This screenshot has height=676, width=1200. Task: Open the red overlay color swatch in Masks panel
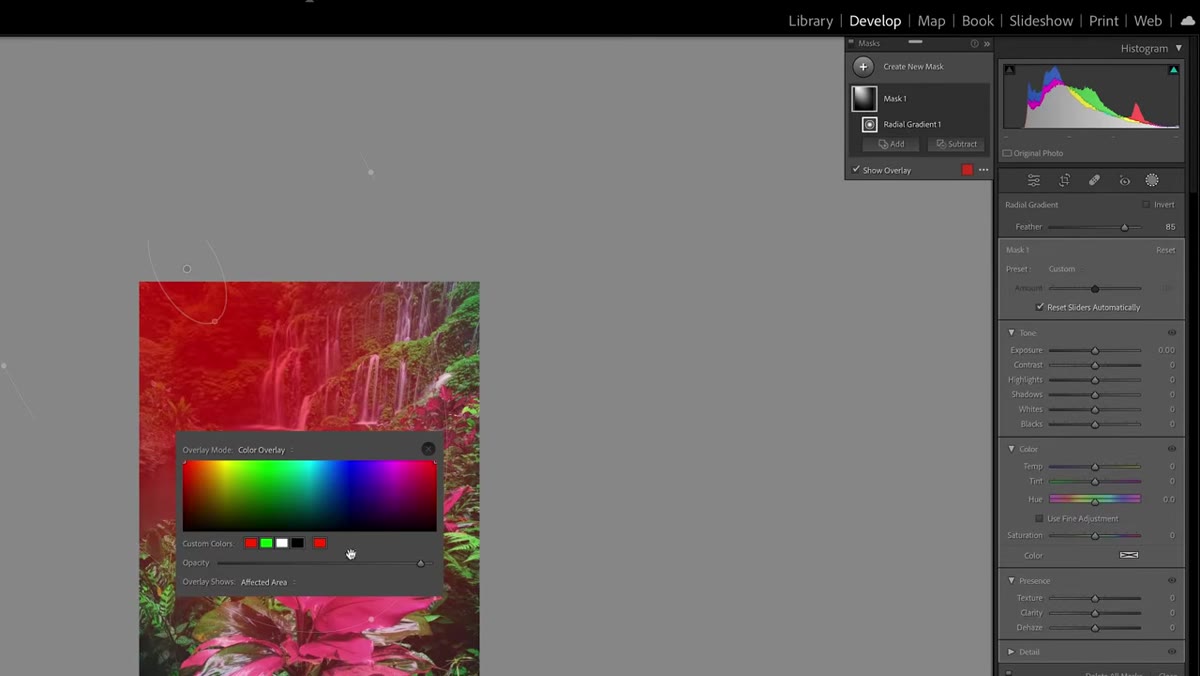pyautogui.click(x=967, y=170)
